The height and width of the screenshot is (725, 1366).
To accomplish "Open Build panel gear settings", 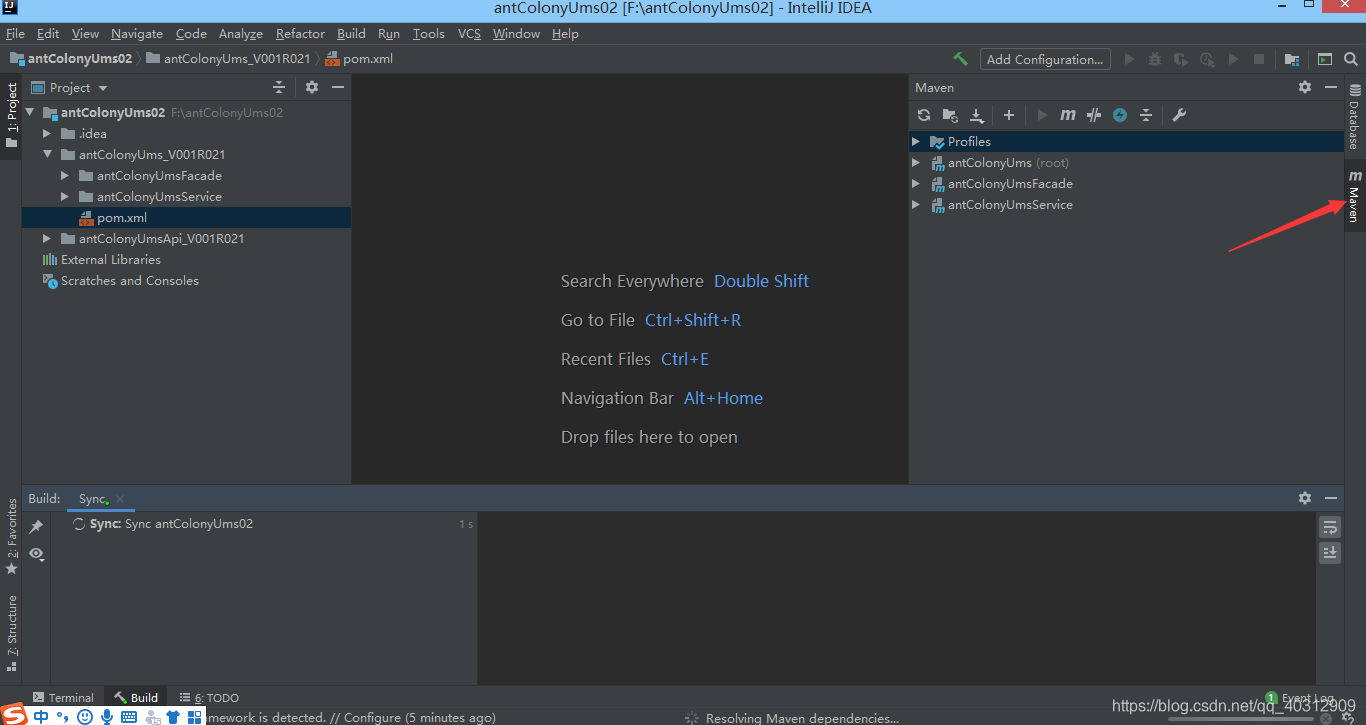I will [x=1305, y=497].
